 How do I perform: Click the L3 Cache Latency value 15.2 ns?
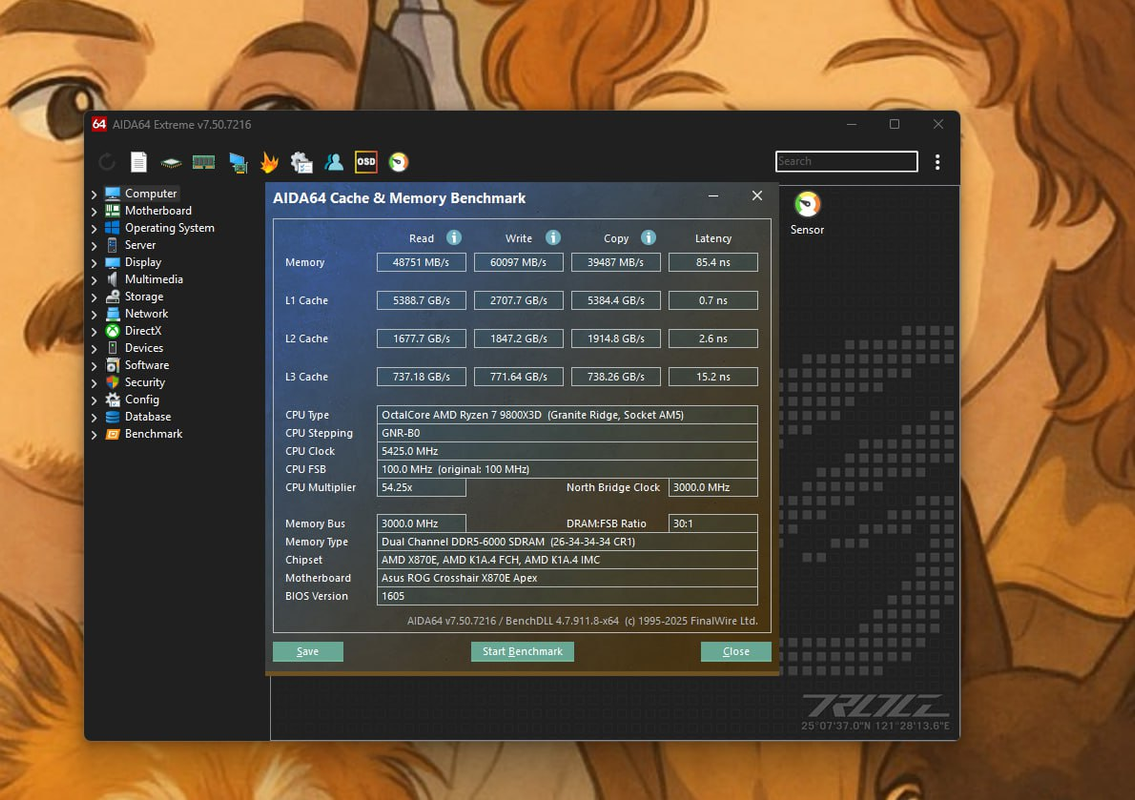[713, 376]
